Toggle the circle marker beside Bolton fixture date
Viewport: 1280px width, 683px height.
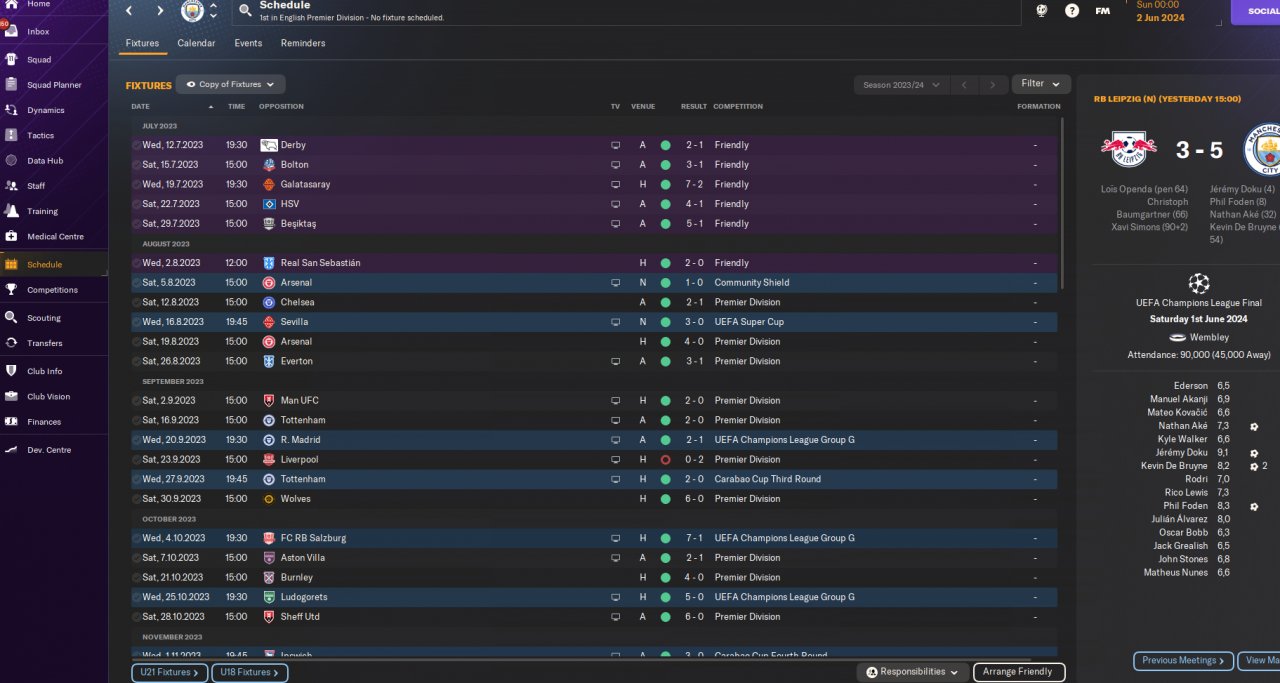coord(136,165)
